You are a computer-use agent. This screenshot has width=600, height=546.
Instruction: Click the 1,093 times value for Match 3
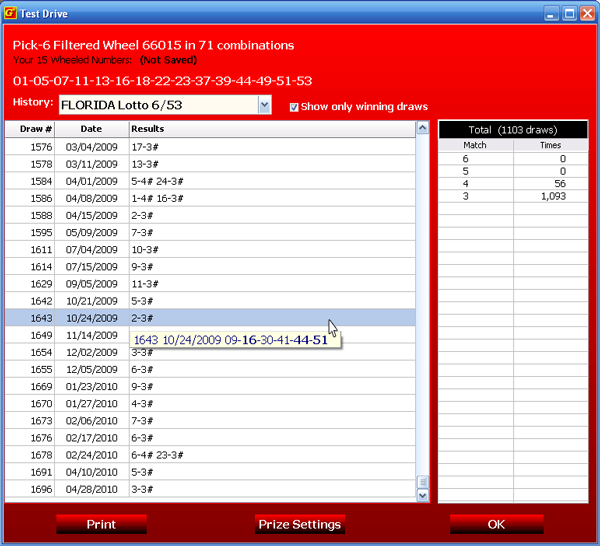click(x=553, y=196)
